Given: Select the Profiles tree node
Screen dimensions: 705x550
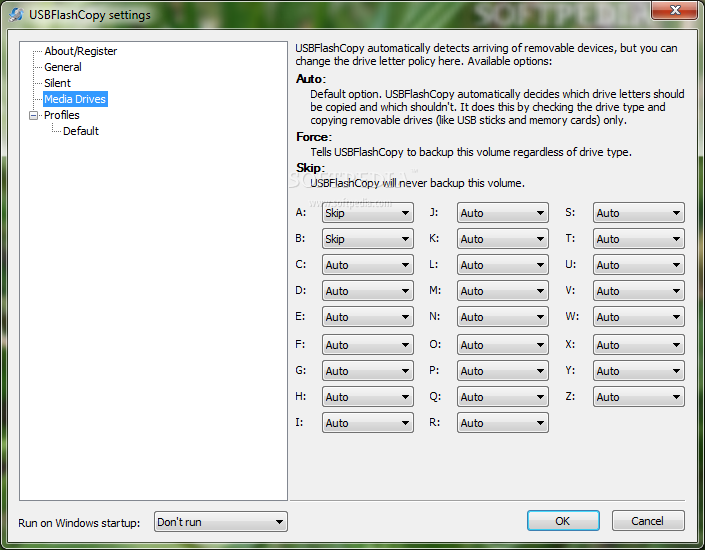Looking at the screenshot, I should tap(62, 115).
